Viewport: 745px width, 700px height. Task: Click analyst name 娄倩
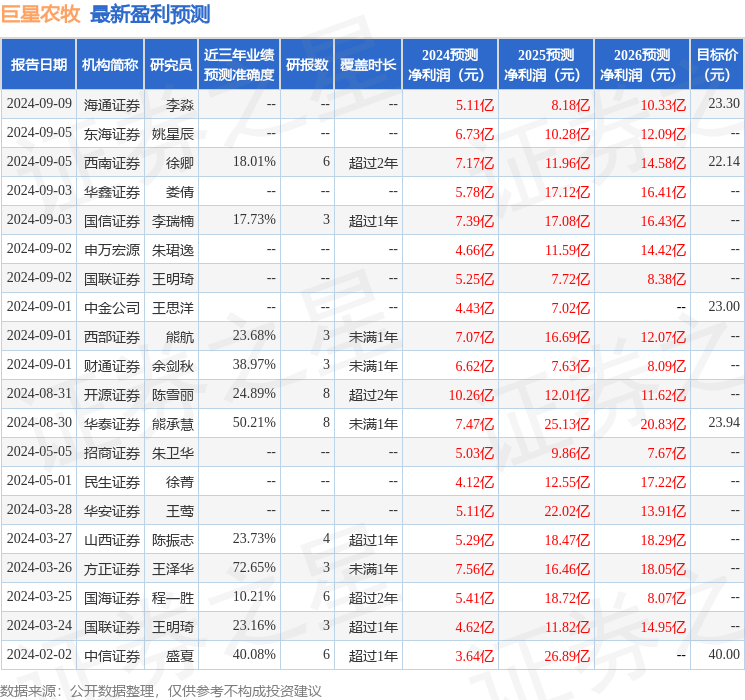(180, 192)
